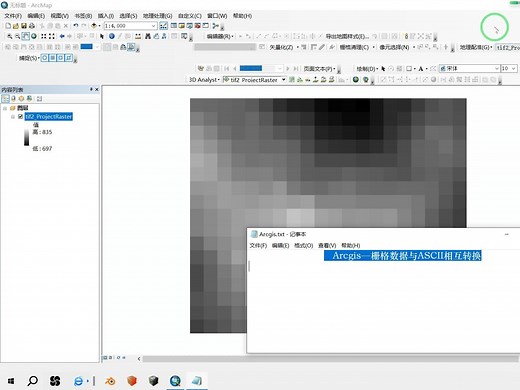
Task: Open Windows Start menu
Action: (x=11, y=381)
